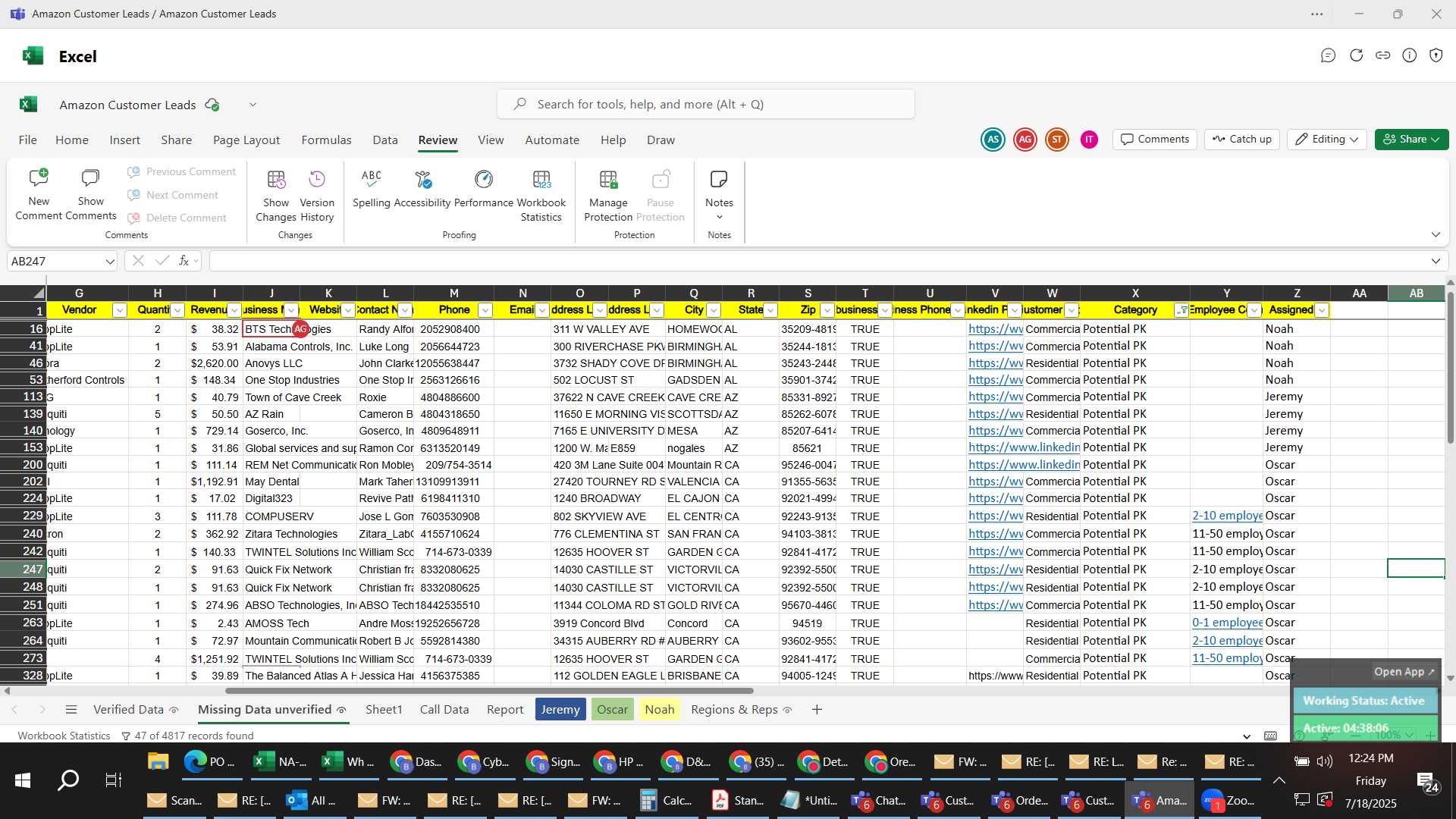
Task: Open the all sheets list icon
Action: click(71, 710)
